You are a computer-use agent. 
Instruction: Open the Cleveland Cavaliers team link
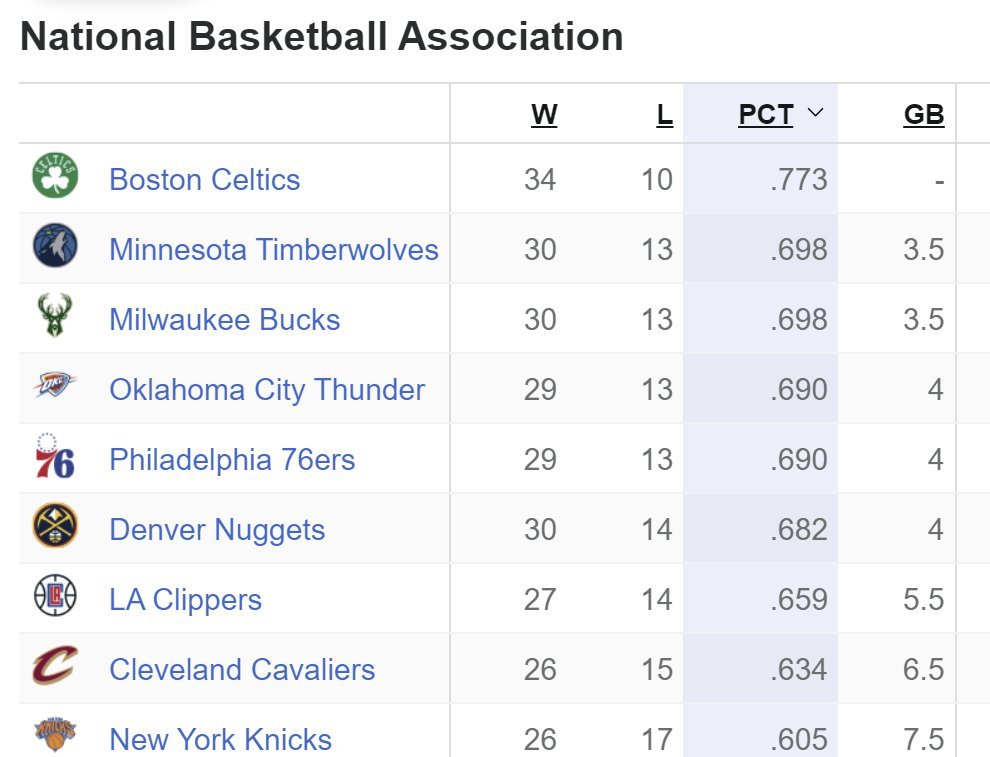[242, 670]
